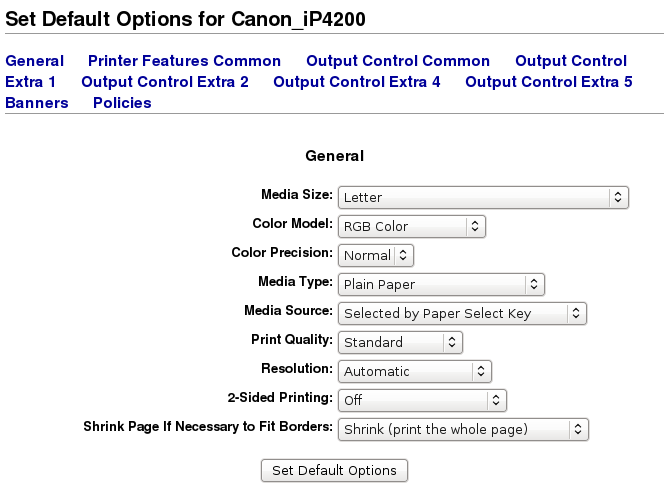Select the Output Control Extra 4 link
Viewport: 670px width, 493px height.
pos(357,82)
